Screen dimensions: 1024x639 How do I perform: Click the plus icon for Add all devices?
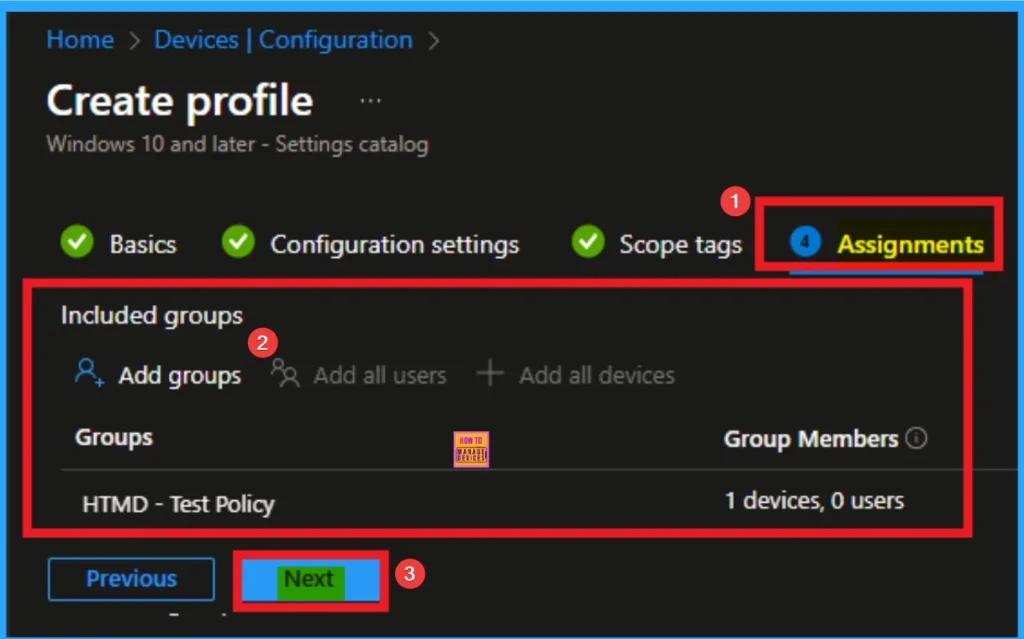(x=490, y=374)
